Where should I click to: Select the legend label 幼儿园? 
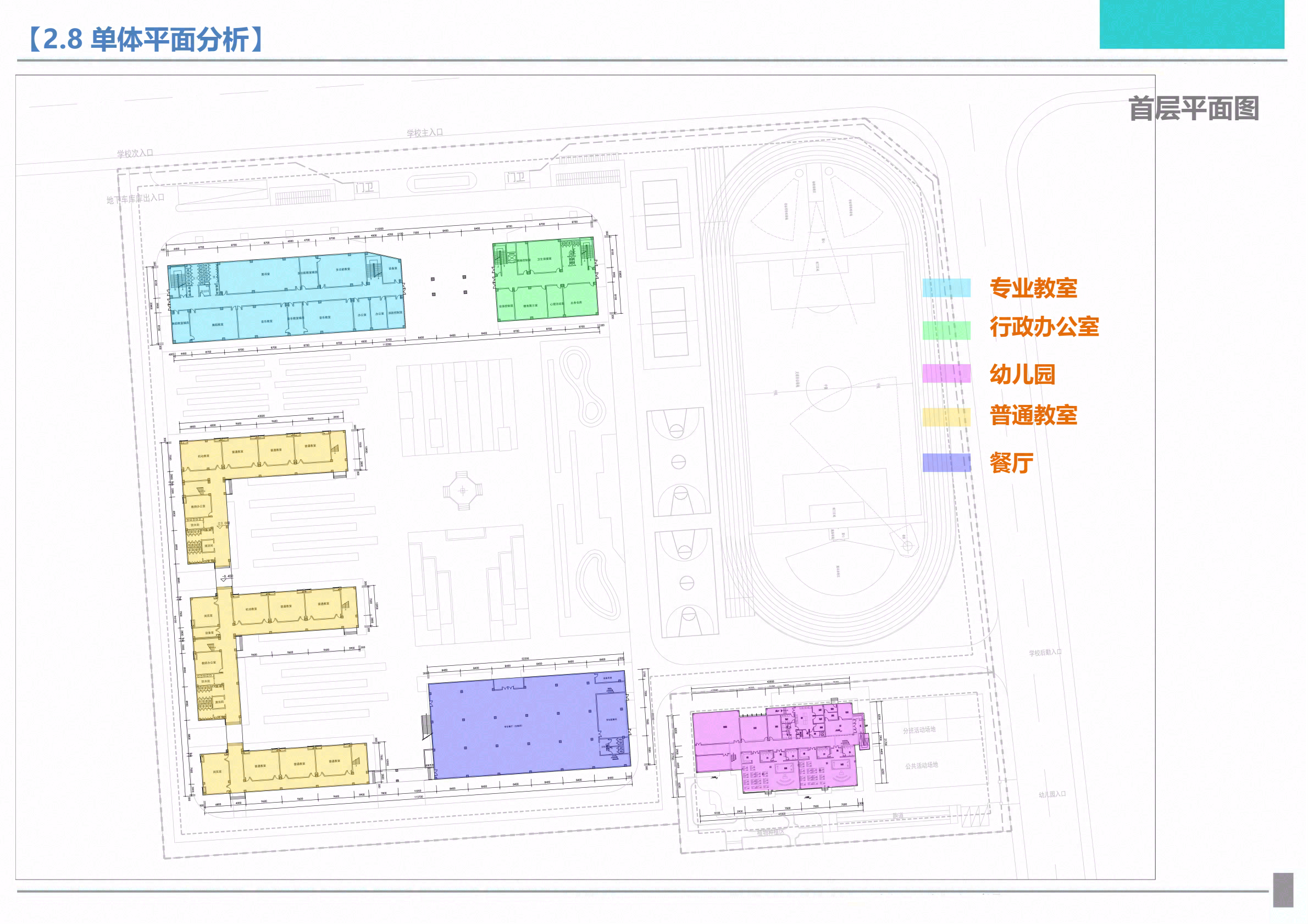[1023, 375]
